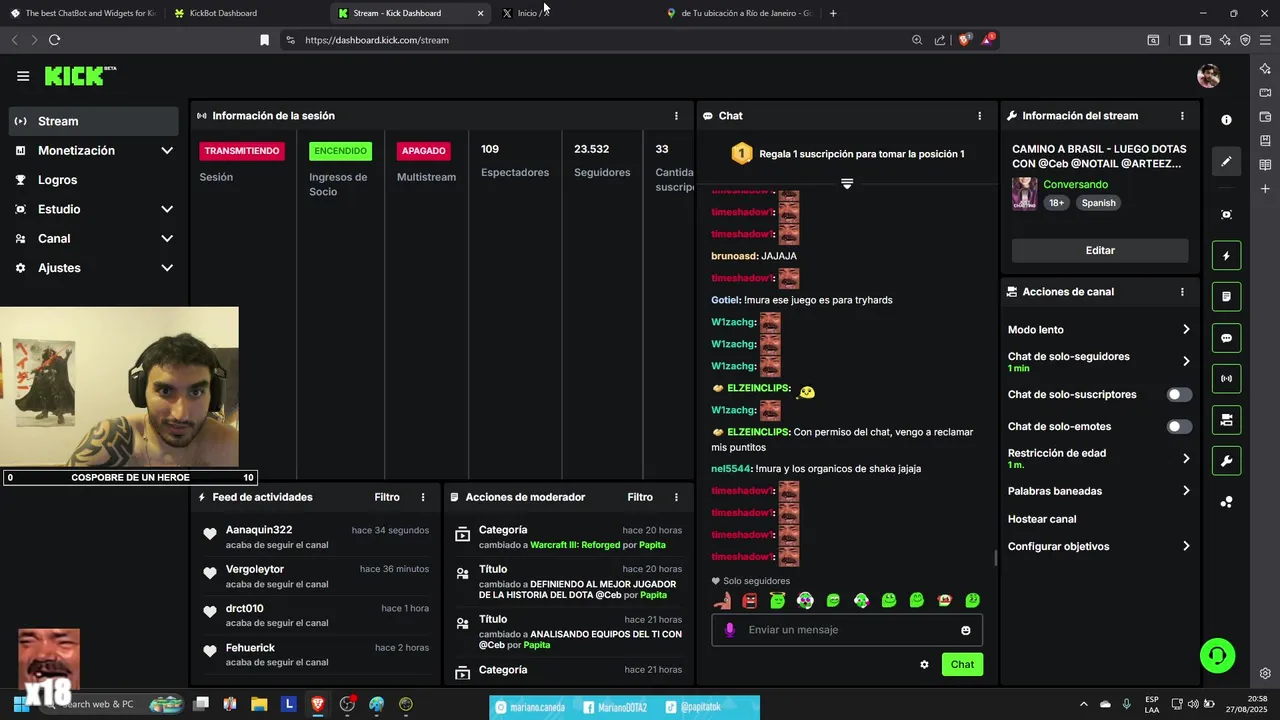Click the document notes icon in the right rail
Image resolution: width=1280 pixels, height=720 pixels.
[x=1226, y=297]
